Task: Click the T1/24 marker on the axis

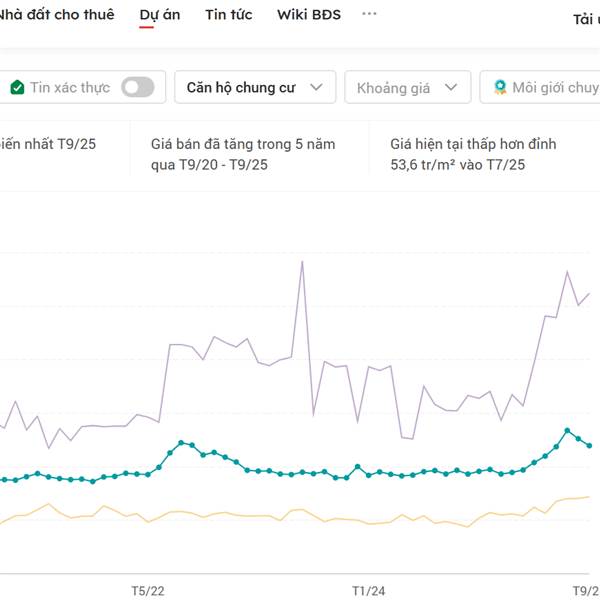Action: point(368,590)
